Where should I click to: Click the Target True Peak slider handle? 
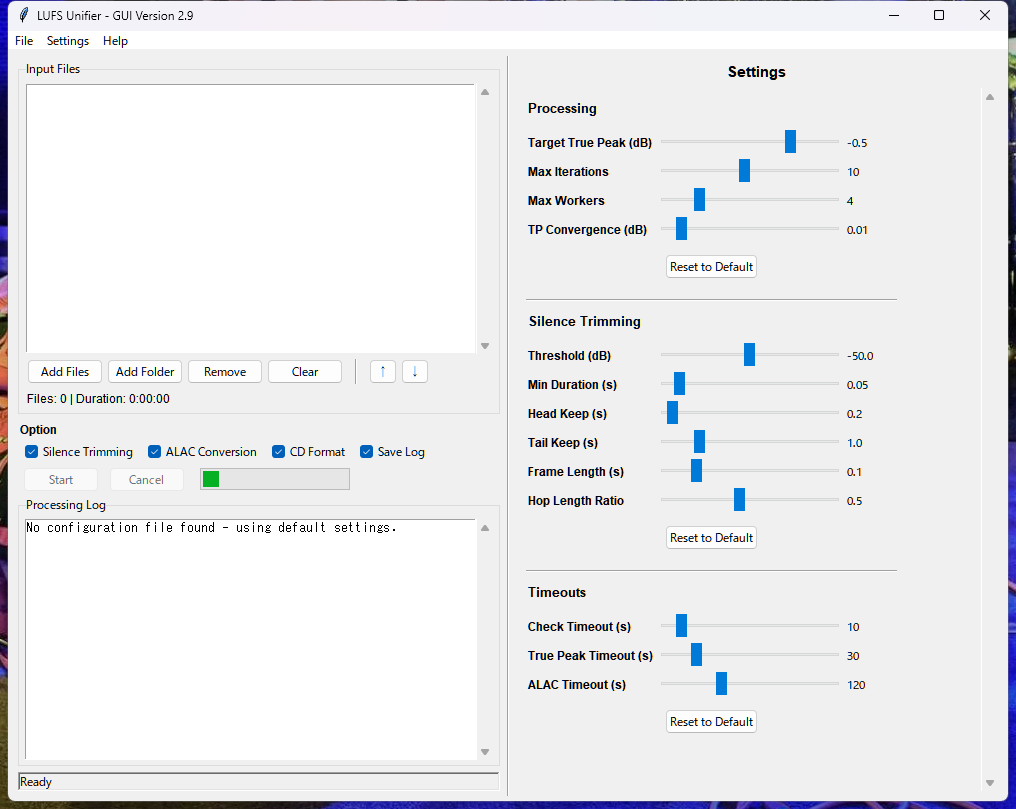pyautogui.click(x=790, y=142)
